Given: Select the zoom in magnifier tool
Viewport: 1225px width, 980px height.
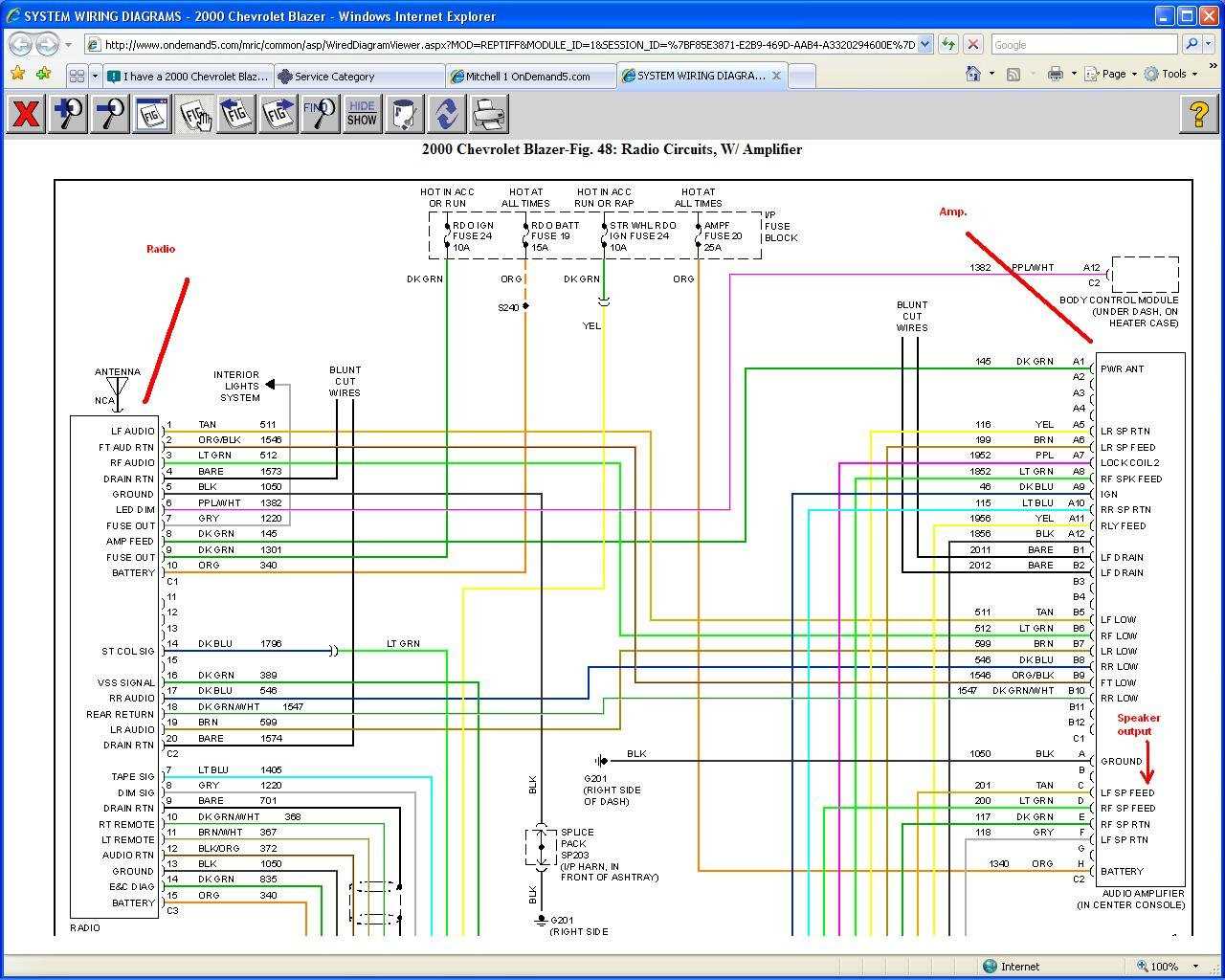Looking at the screenshot, I should pos(67,114).
